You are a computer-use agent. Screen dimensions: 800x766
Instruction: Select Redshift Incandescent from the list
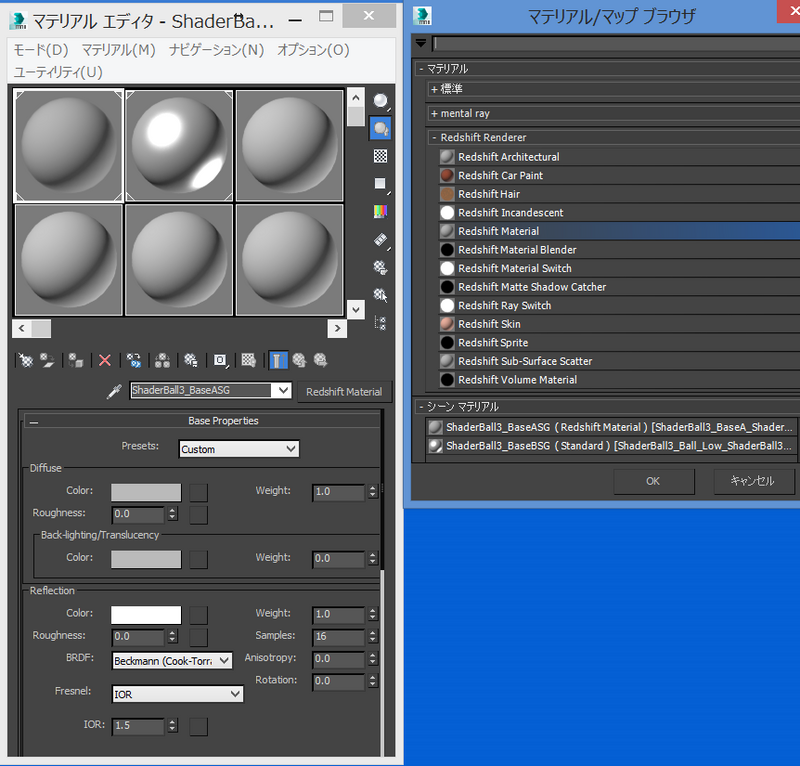tap(619, 213)
